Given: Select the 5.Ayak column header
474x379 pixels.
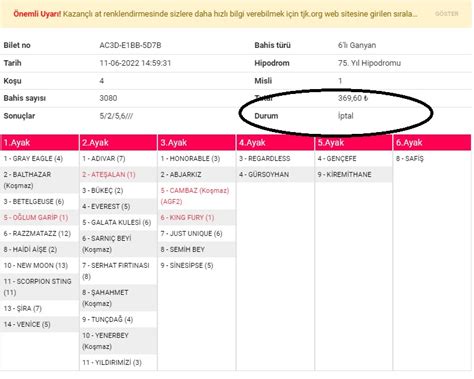Looking at the screenshot, I should (354, 143).
